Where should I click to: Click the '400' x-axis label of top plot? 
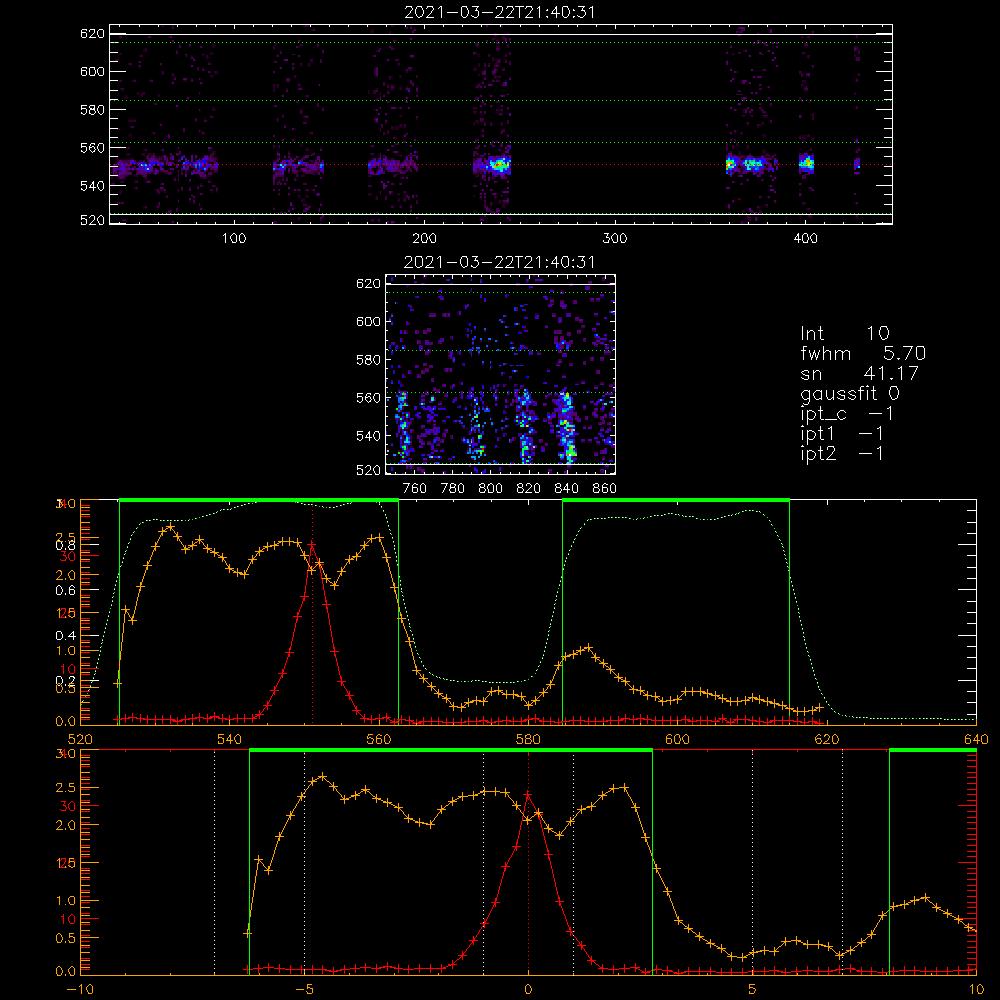(x=805, y=239)
